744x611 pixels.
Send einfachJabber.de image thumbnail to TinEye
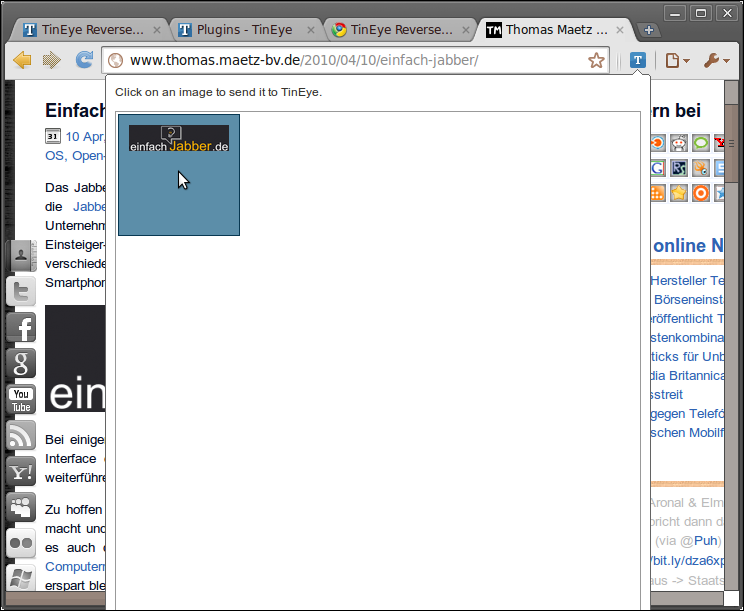click(x=179, y=175)
